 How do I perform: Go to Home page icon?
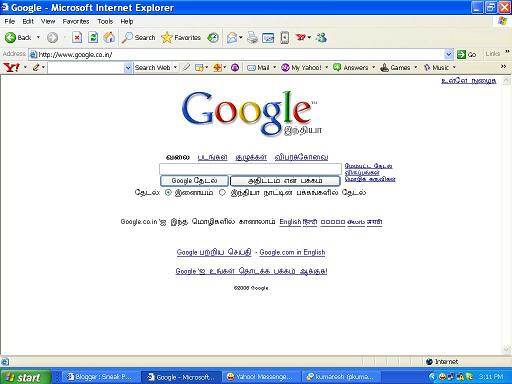pos(109,37)
